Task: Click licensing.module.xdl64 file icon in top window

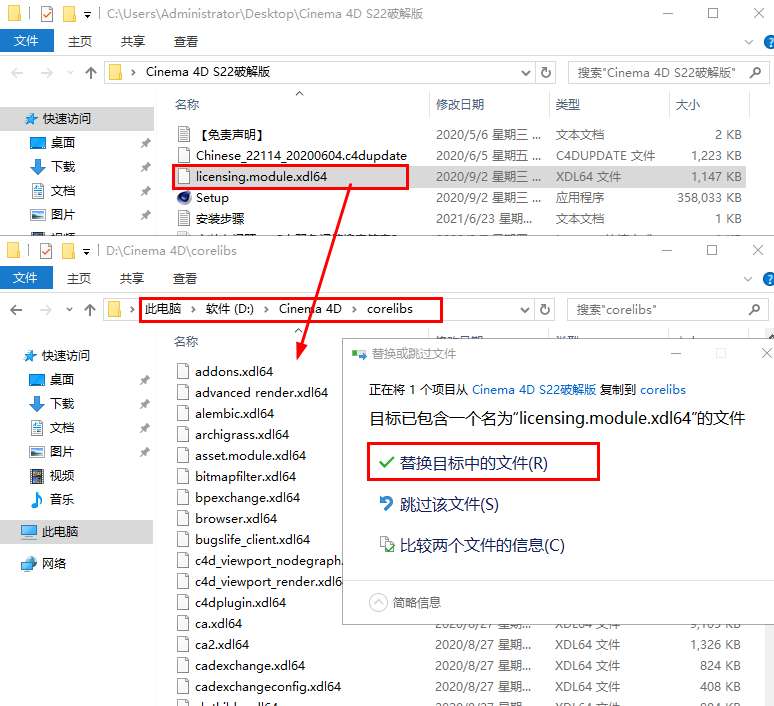Action: [184, 177]
